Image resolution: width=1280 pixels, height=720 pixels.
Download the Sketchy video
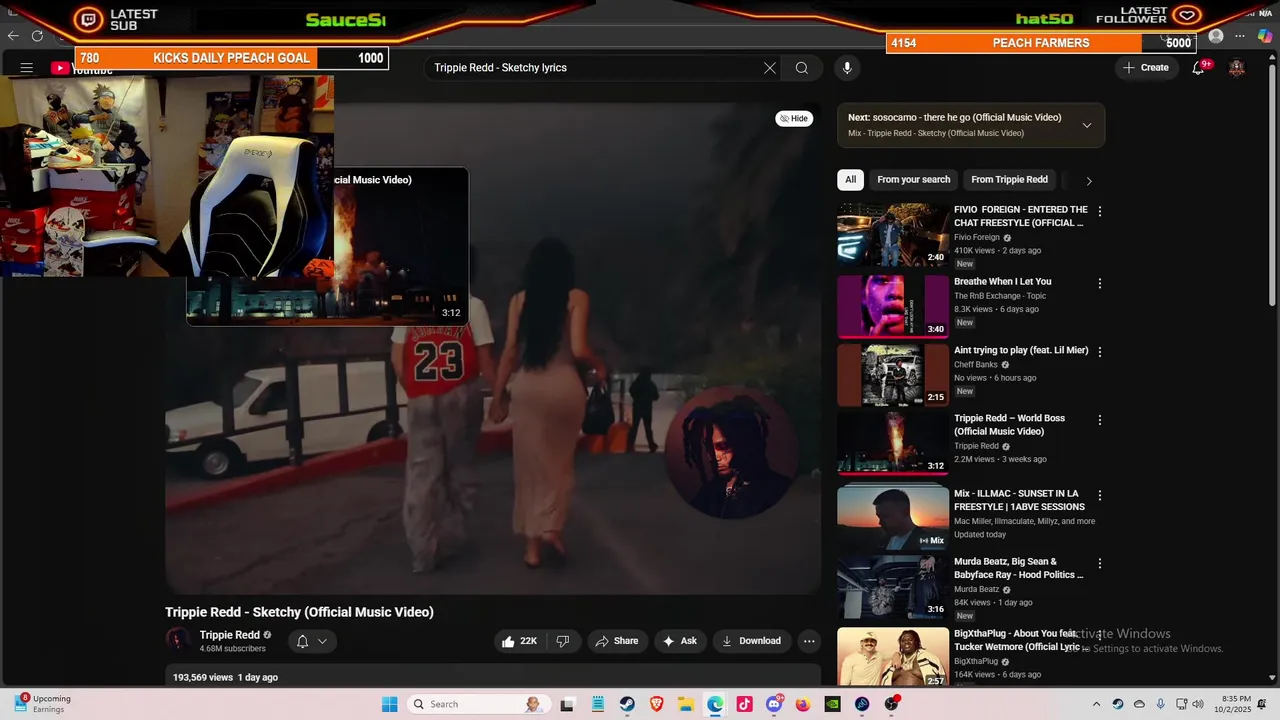click(751, 641)
